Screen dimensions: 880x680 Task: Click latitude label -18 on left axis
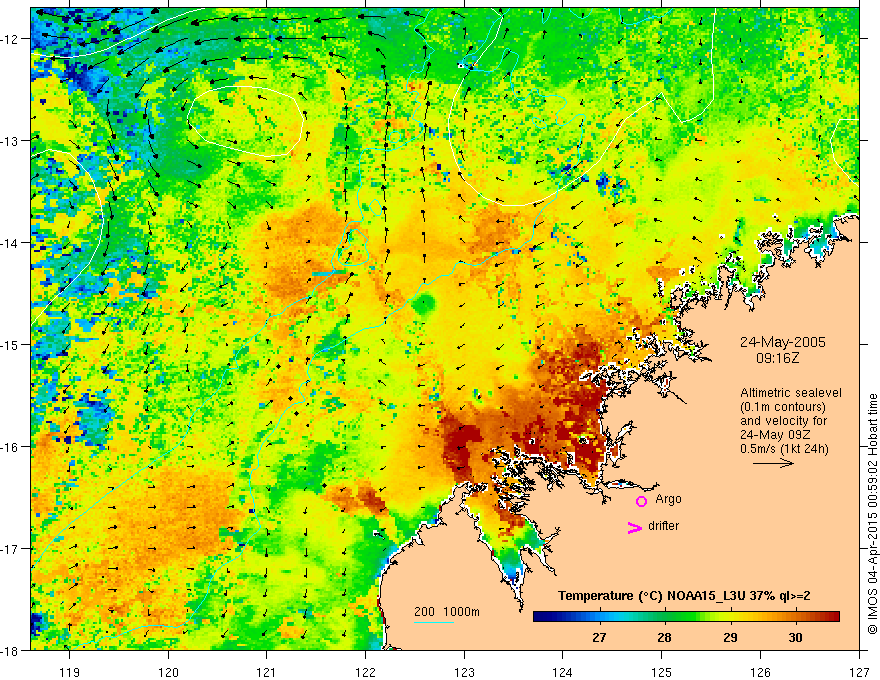pos(10,650)
